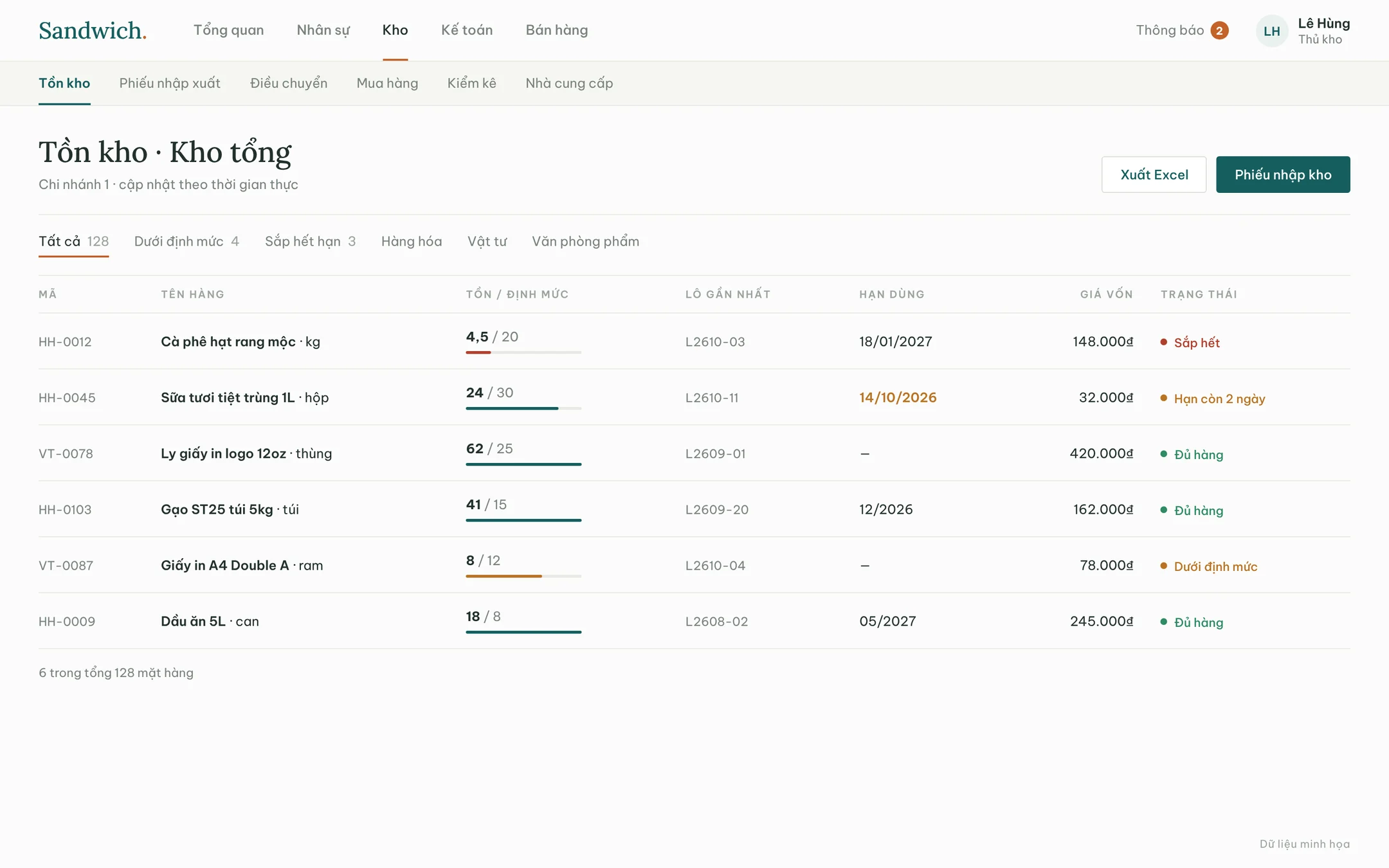The width and height of the screenshot is (1389, 868).
Task: Click expiry date 14/10/2026
Action: tap(898, 397)
